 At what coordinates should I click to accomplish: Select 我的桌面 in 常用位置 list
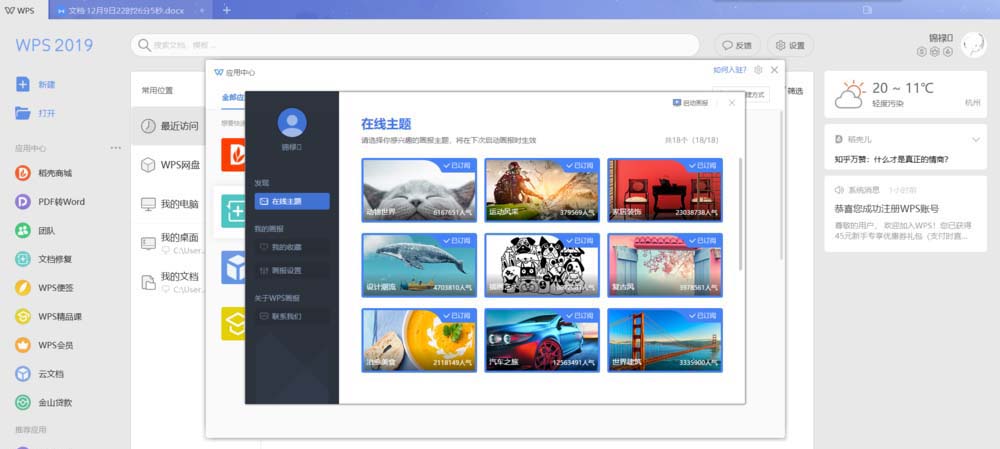[x=168, y=243]
